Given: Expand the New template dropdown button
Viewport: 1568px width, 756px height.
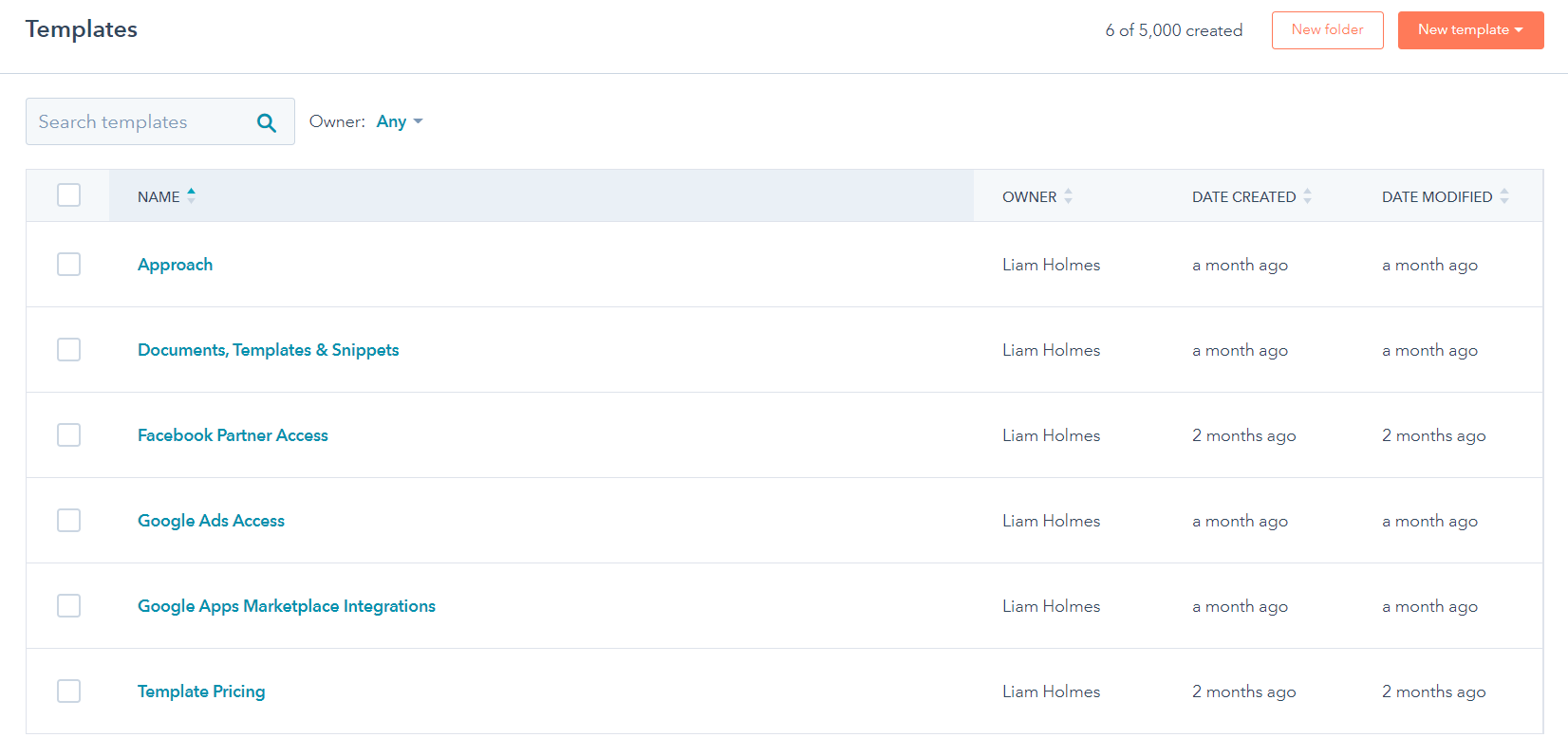Looking at the screenshot, I should pyautogui.click(x=1470, y=30).
